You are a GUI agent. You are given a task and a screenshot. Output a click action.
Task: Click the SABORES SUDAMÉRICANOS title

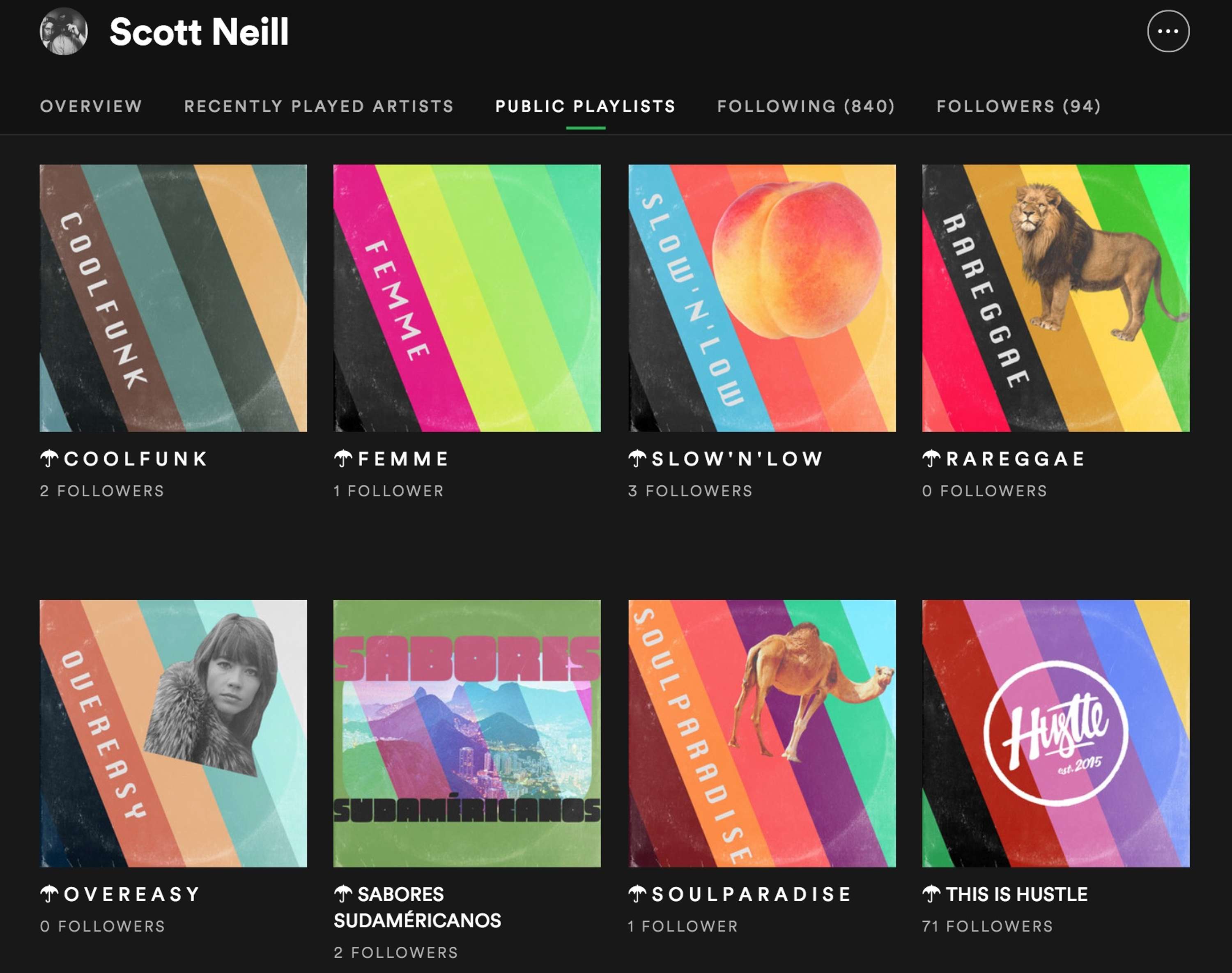(417, 907)
